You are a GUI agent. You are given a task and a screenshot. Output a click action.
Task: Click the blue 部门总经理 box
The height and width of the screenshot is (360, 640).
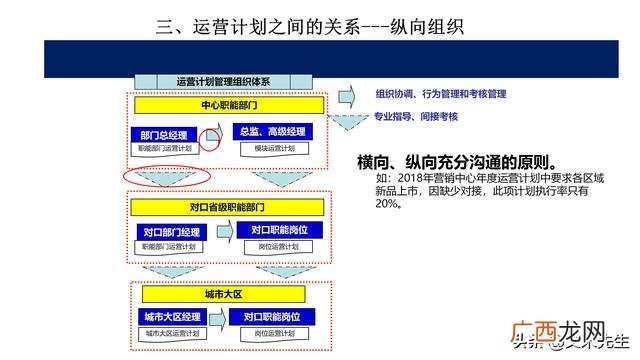164,135
